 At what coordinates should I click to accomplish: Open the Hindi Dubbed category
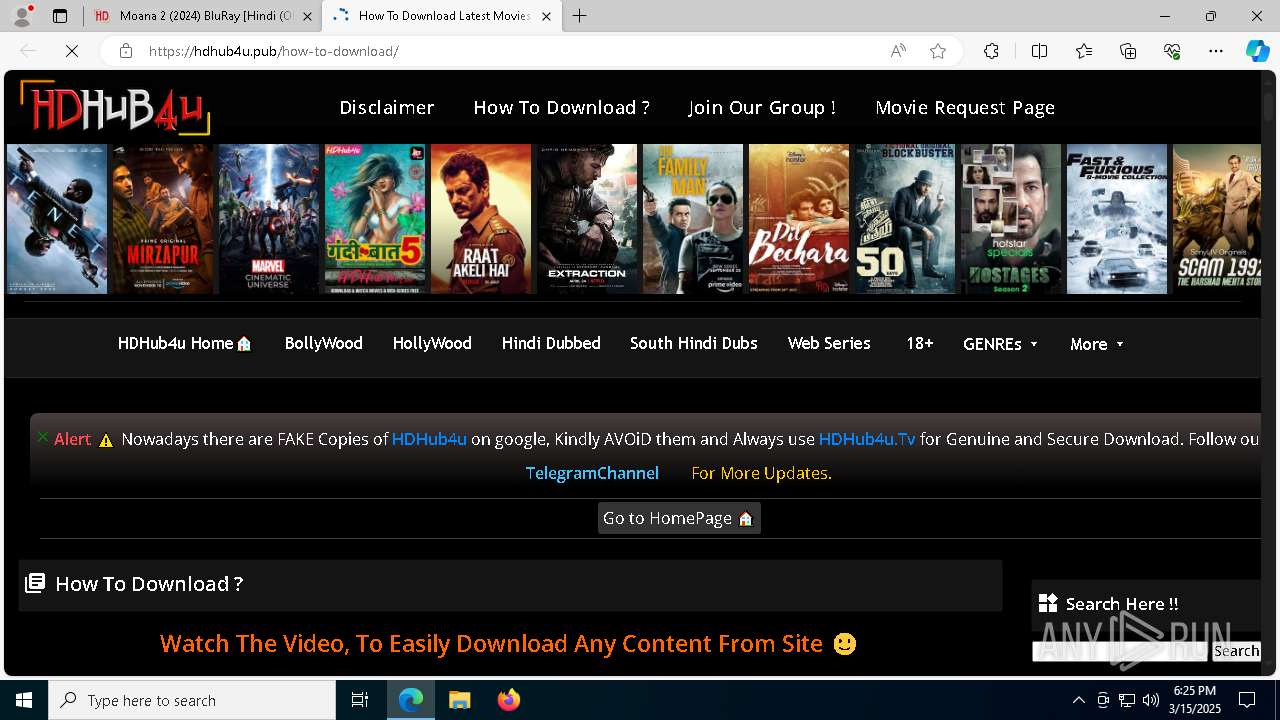[x=551, y=343]
